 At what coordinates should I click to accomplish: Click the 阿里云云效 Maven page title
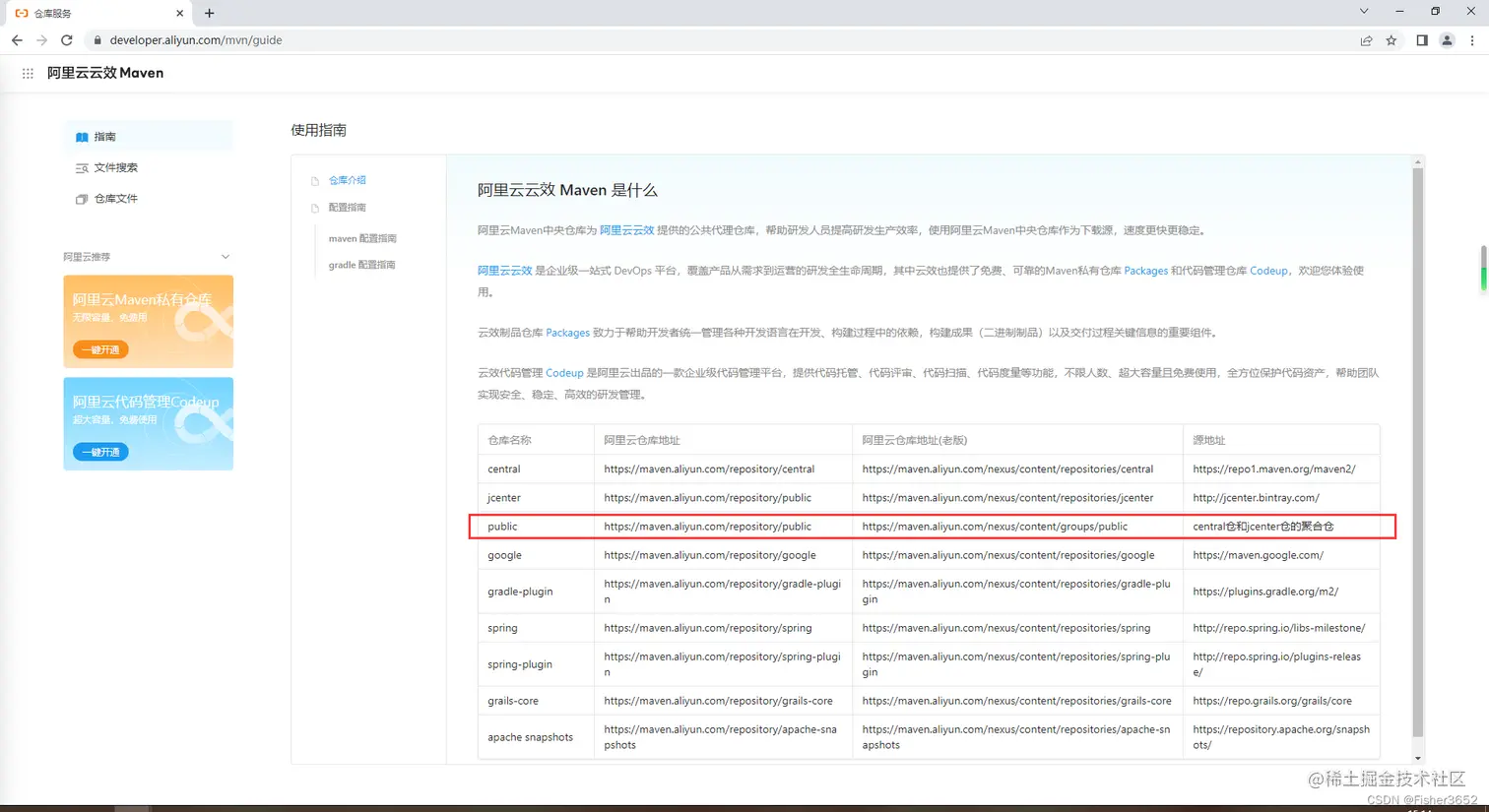point(105,73)
